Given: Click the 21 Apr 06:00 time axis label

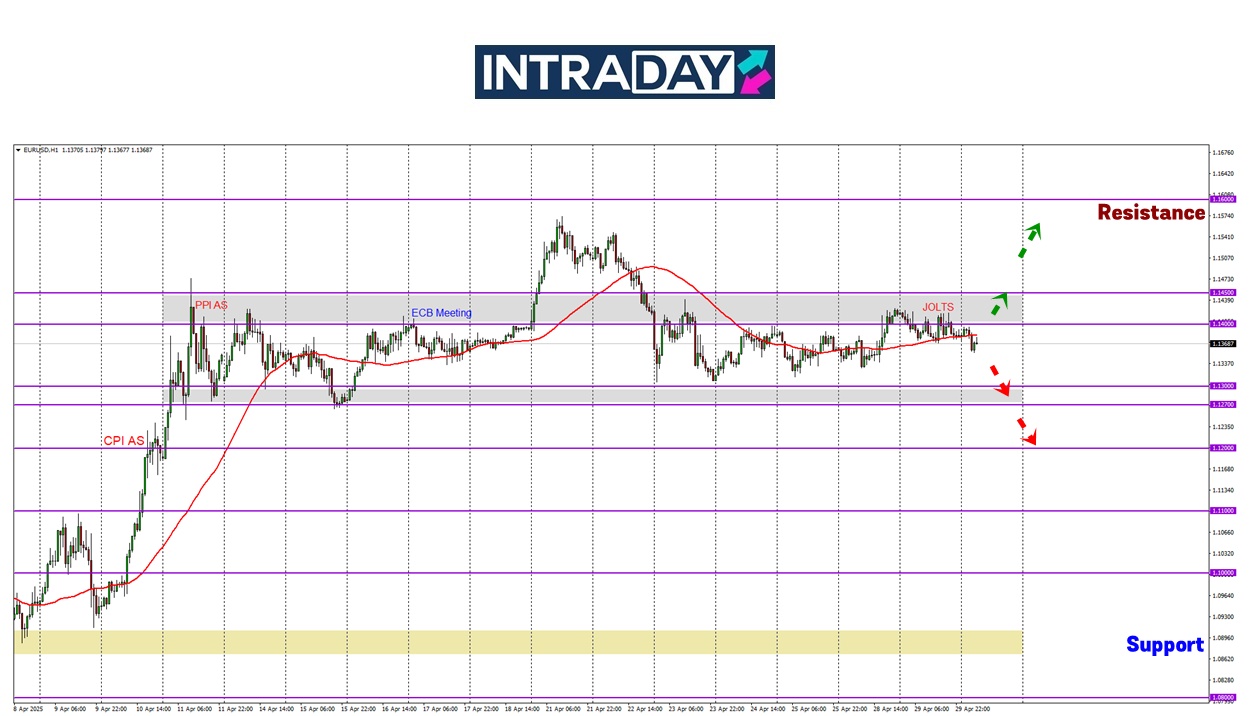Looking at the screenshot, I should (x=564, y=707).
